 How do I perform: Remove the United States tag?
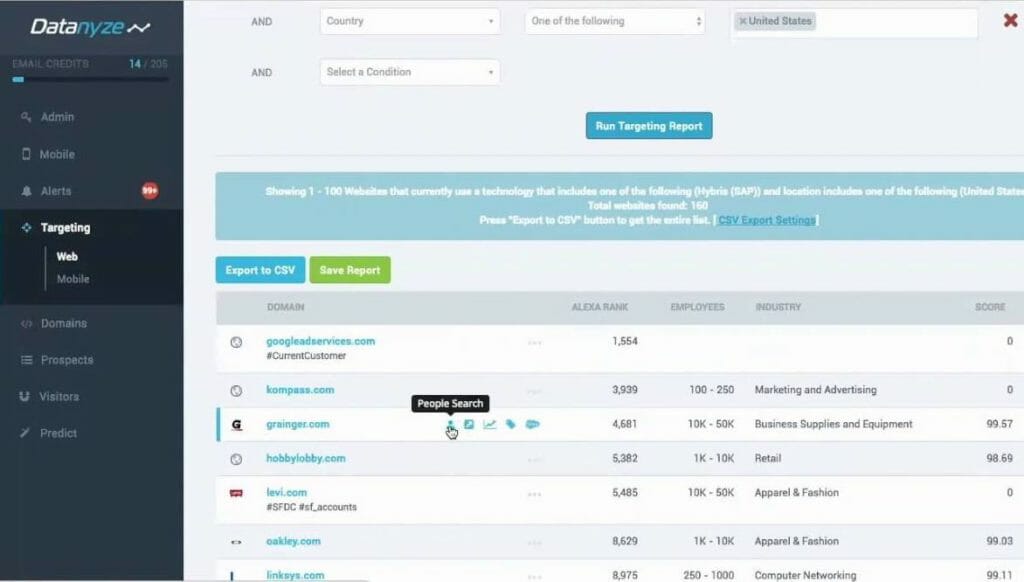(x=743, y=21)
